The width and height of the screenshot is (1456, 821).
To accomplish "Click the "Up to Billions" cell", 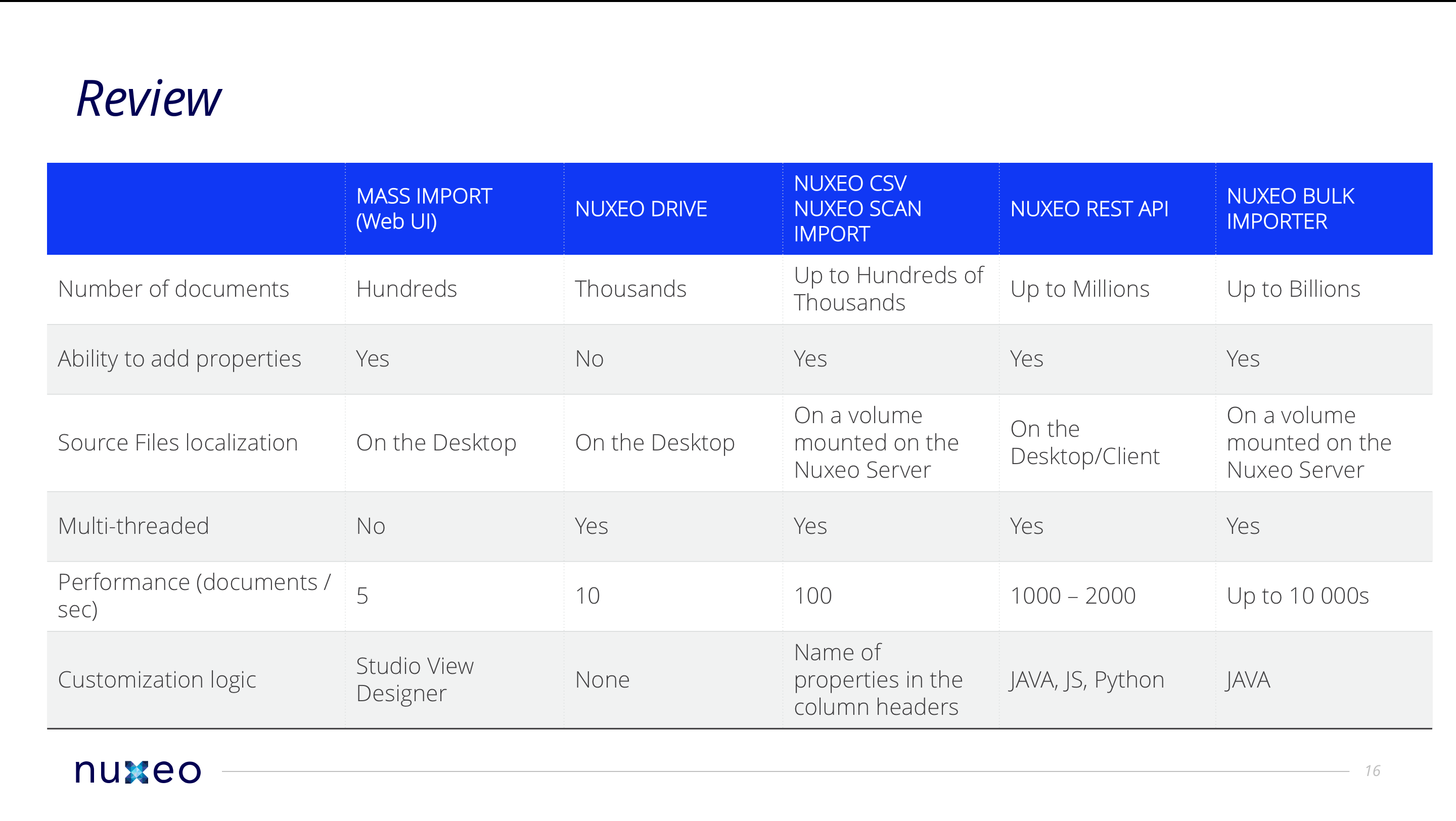I will [x=1293, y=289].
